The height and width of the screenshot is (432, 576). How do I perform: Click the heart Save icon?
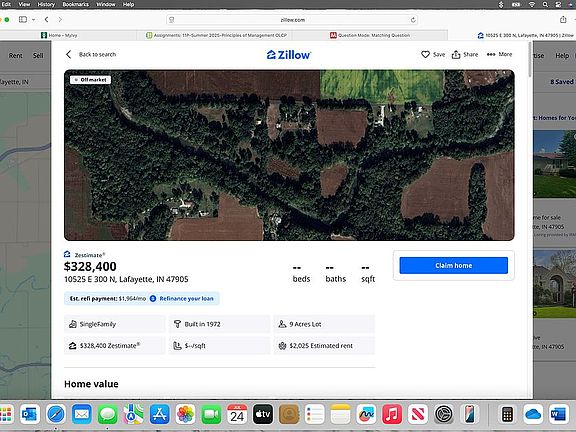425,55
